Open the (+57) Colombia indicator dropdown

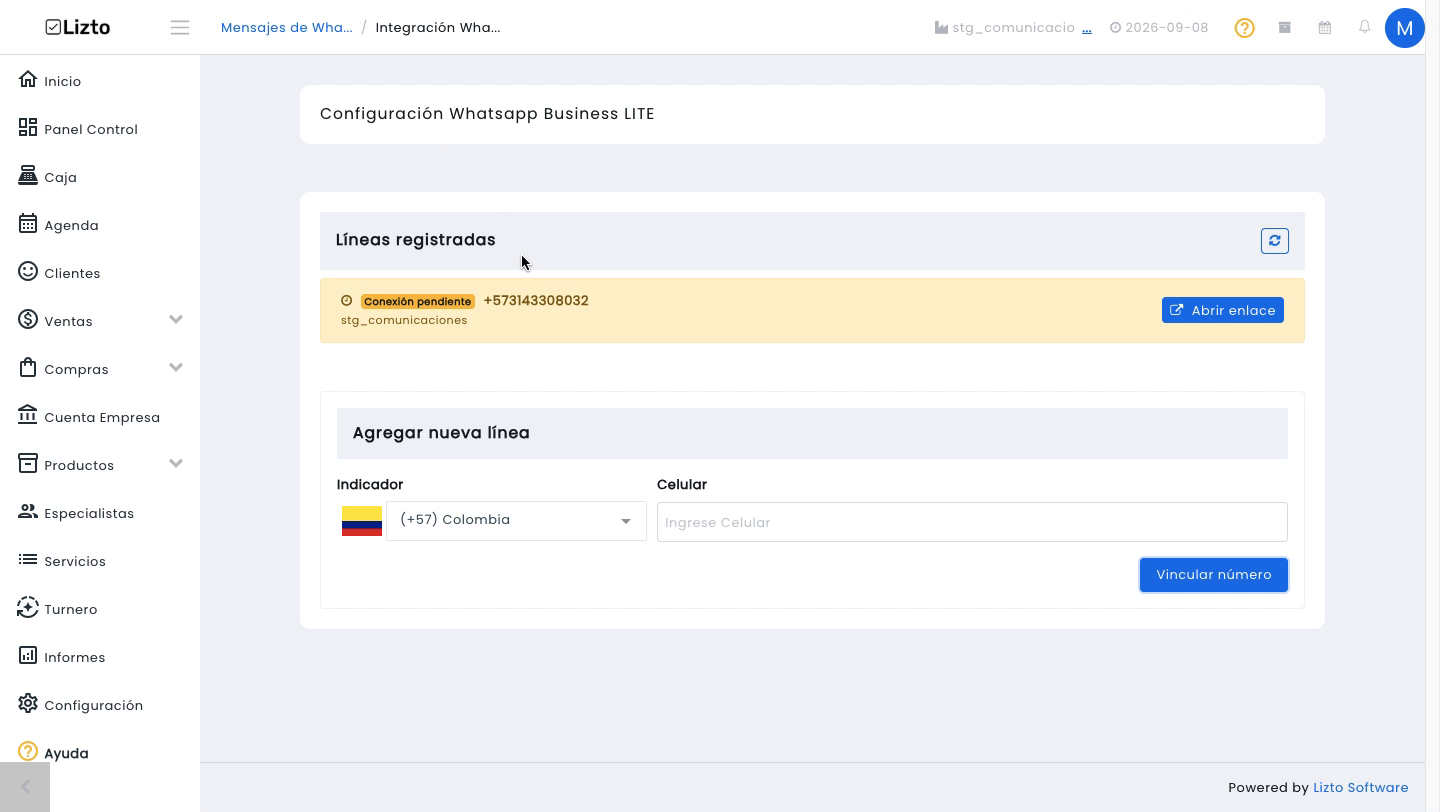[x=516, y=520]
